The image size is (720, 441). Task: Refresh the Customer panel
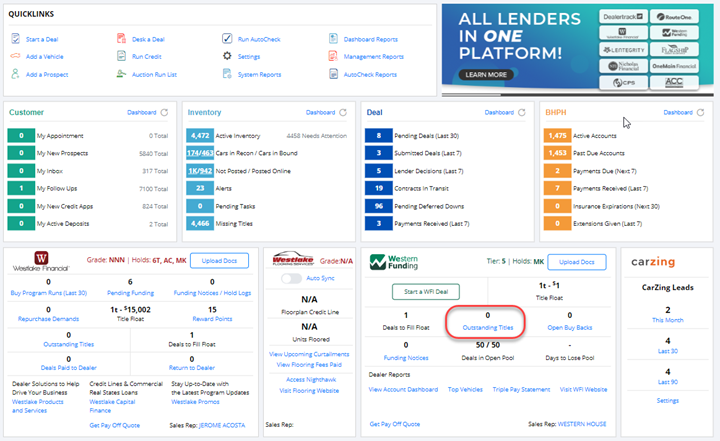[164, 113]
